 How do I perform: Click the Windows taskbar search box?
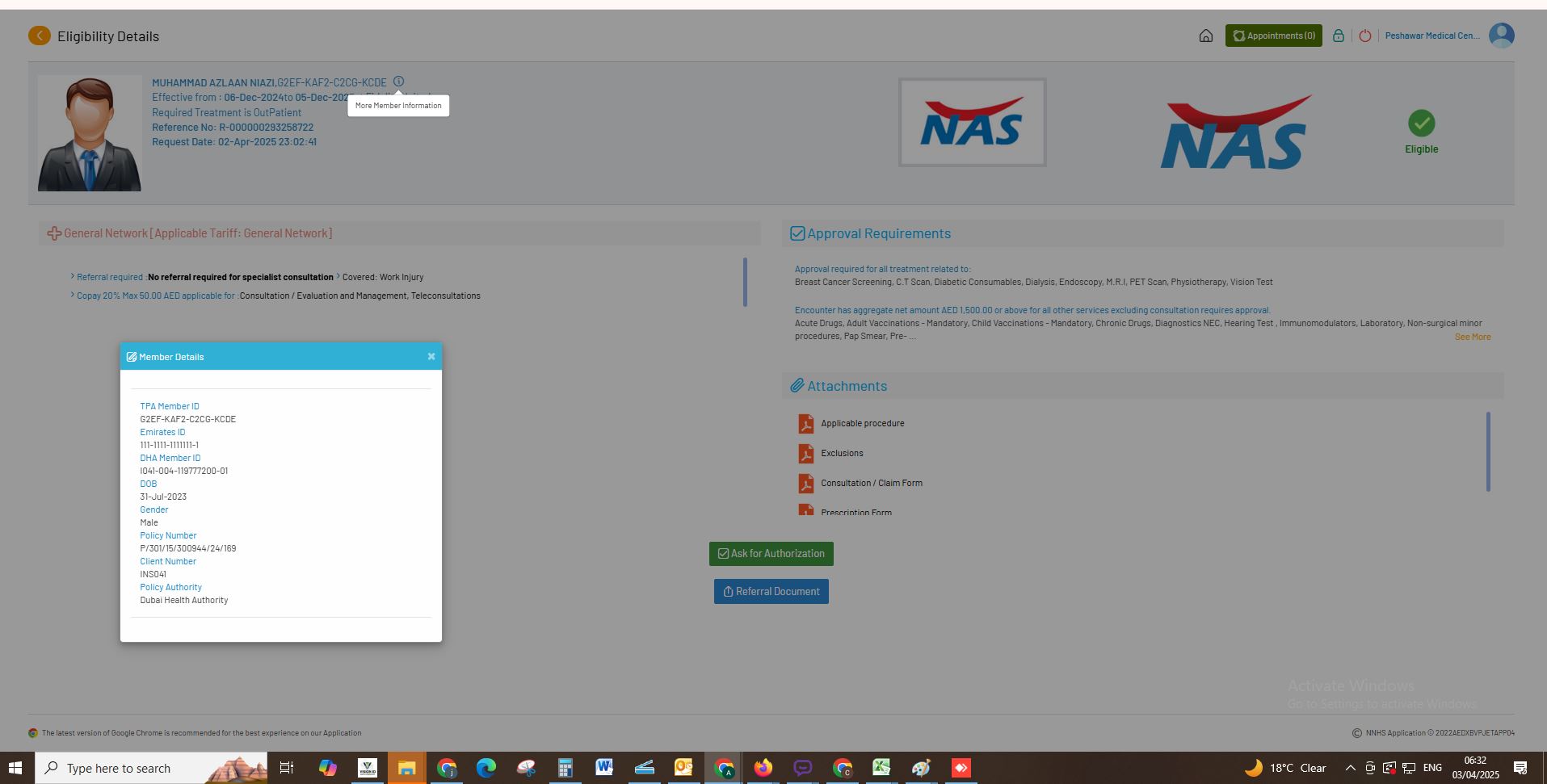point(151,768)
